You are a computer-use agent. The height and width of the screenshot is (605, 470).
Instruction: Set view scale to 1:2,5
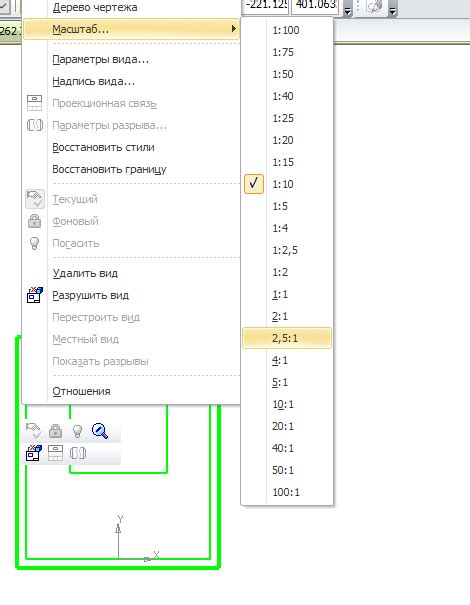coord(287,250)
